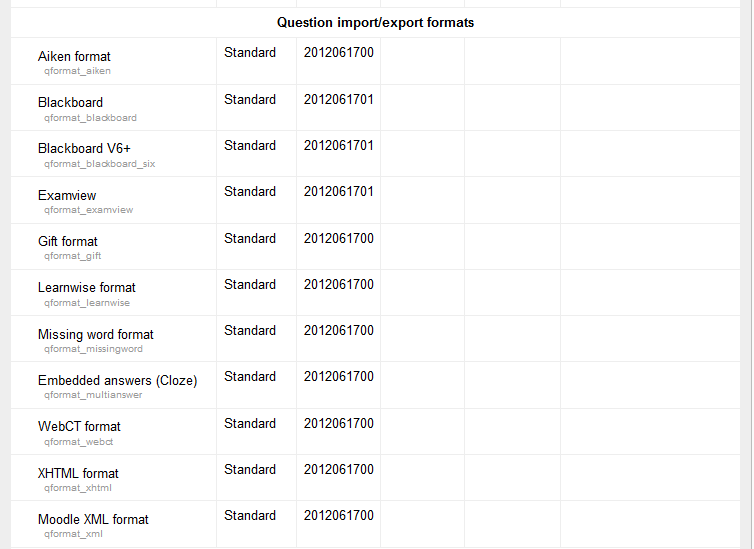
Task: Select Embedded answers (Cloze) plugin name
Action: click(x=117, y=381)
